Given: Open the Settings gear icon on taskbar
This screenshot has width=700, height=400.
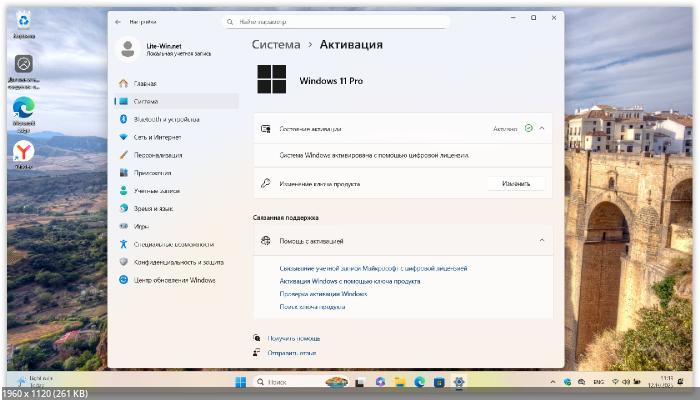Looking at the screenshot, I should click(x=459, y=382).
